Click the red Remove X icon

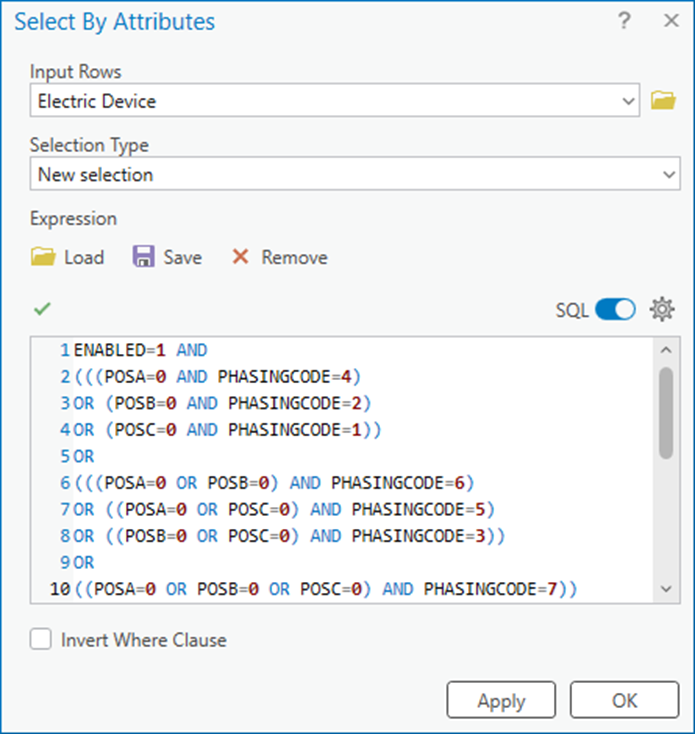[240, 257]
